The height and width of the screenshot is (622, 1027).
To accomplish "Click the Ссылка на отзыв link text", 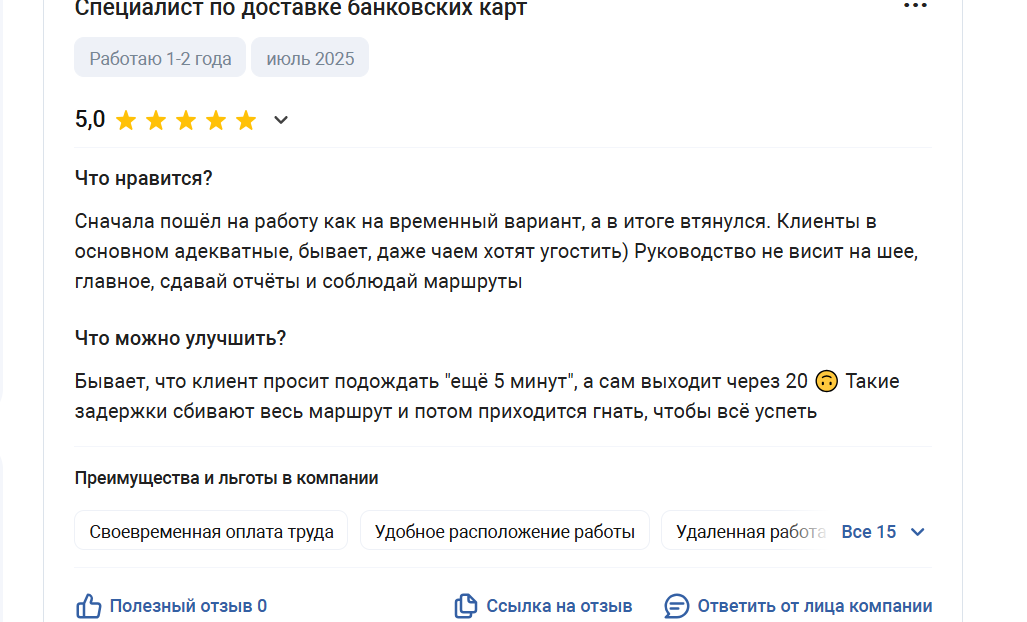I will coord(559,606).
